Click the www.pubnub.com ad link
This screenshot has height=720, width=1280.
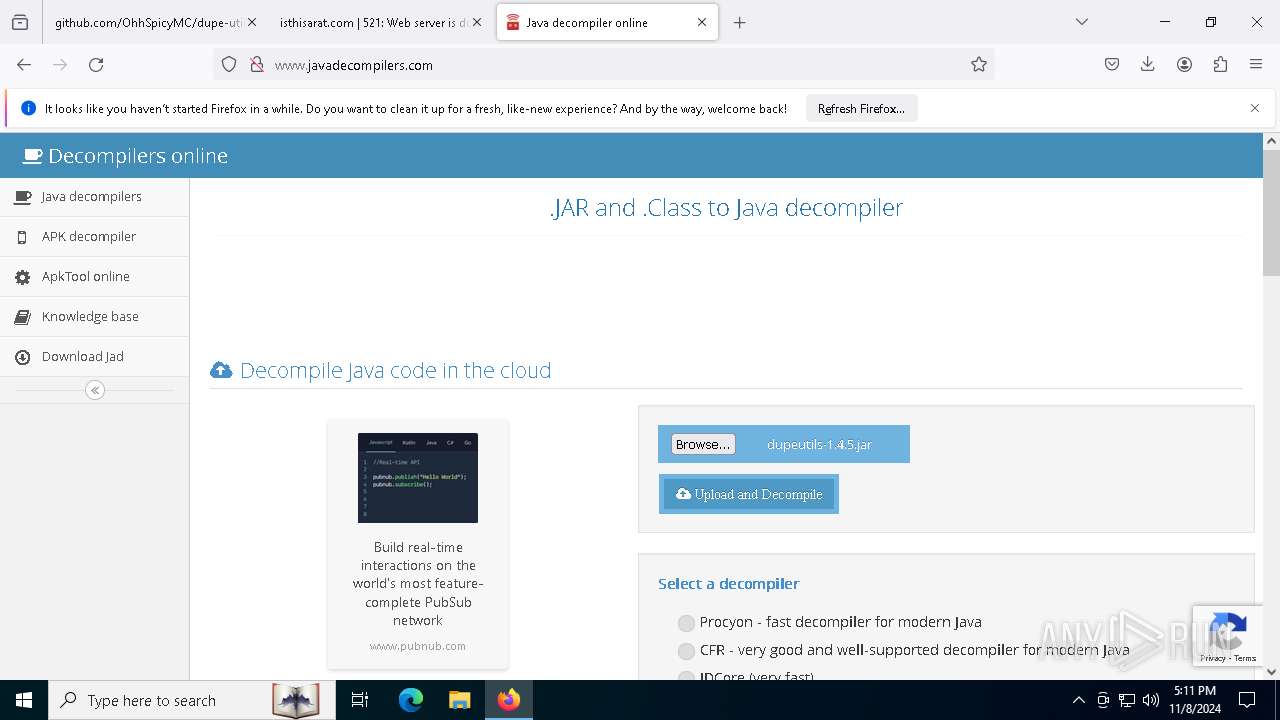(x=418, y=646)
